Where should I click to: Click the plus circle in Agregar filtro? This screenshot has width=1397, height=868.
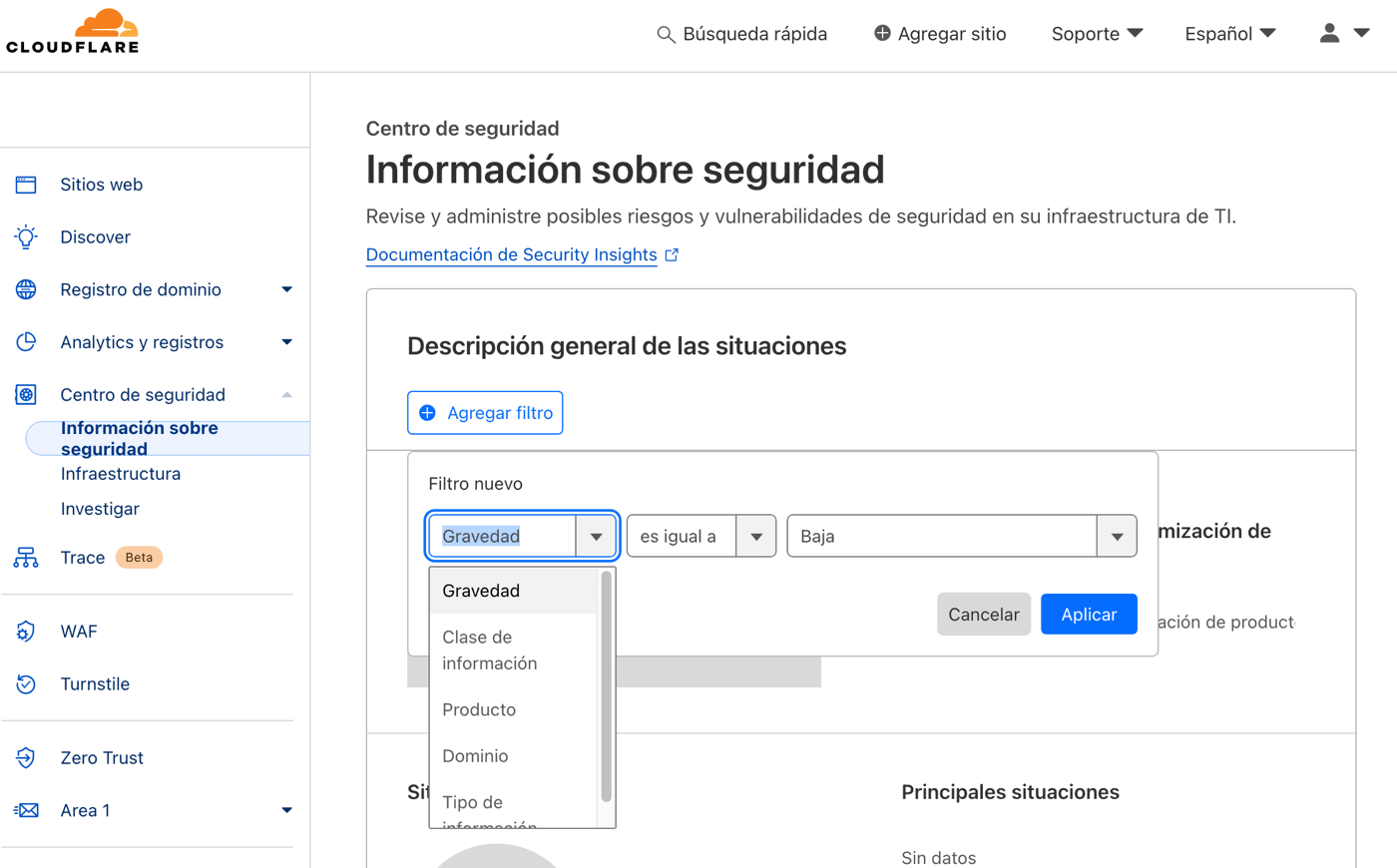point(427,413)
